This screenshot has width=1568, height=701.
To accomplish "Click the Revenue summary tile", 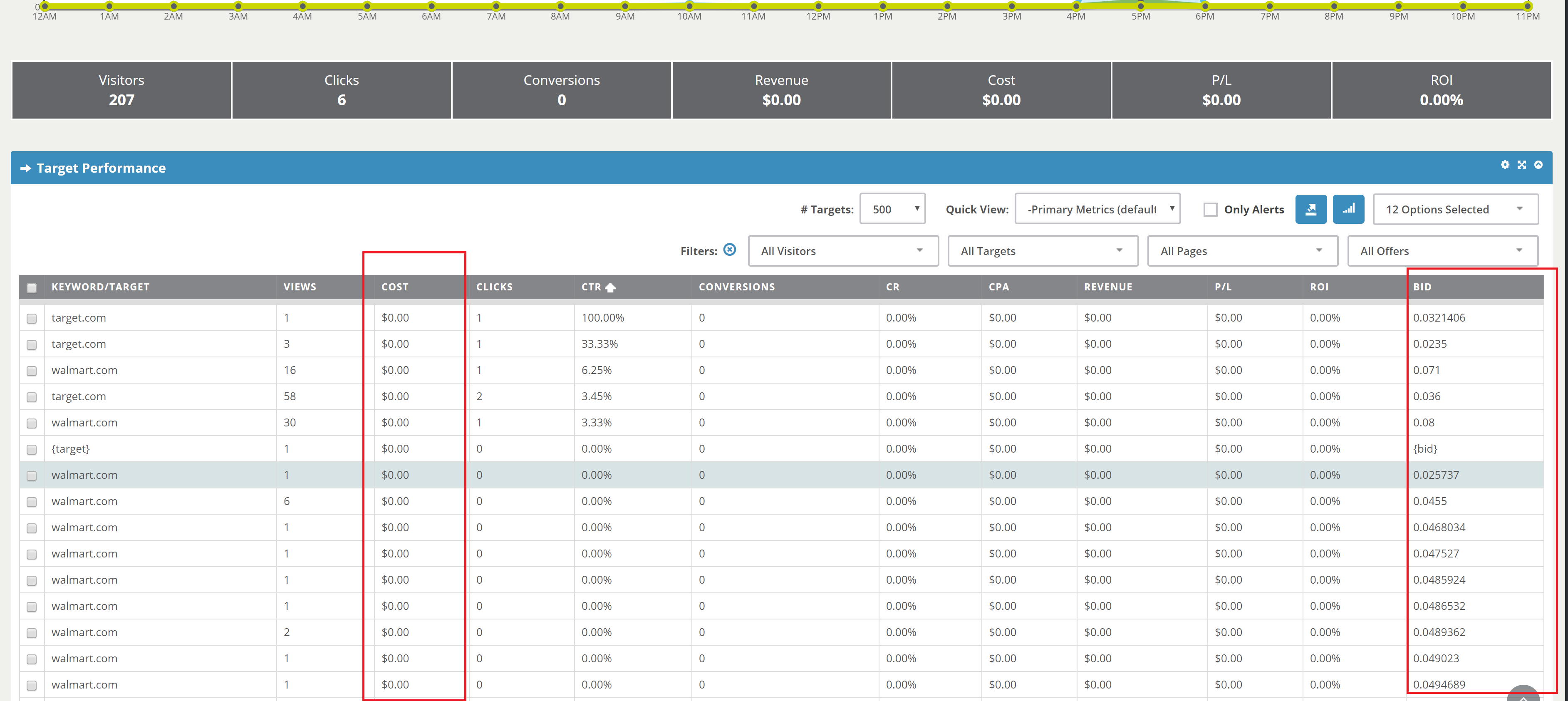I will (782, 90).
